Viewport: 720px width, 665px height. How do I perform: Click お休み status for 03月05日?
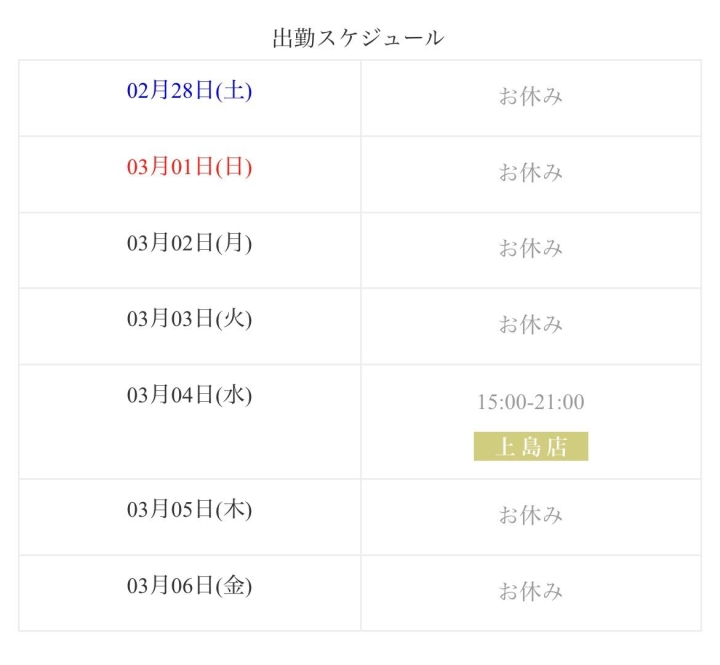click(x=530, y=516)
